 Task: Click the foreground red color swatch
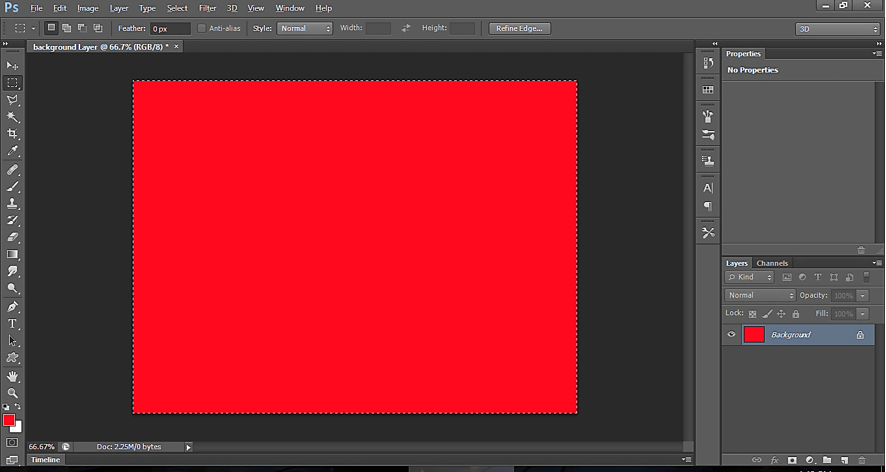click(8, 420)
